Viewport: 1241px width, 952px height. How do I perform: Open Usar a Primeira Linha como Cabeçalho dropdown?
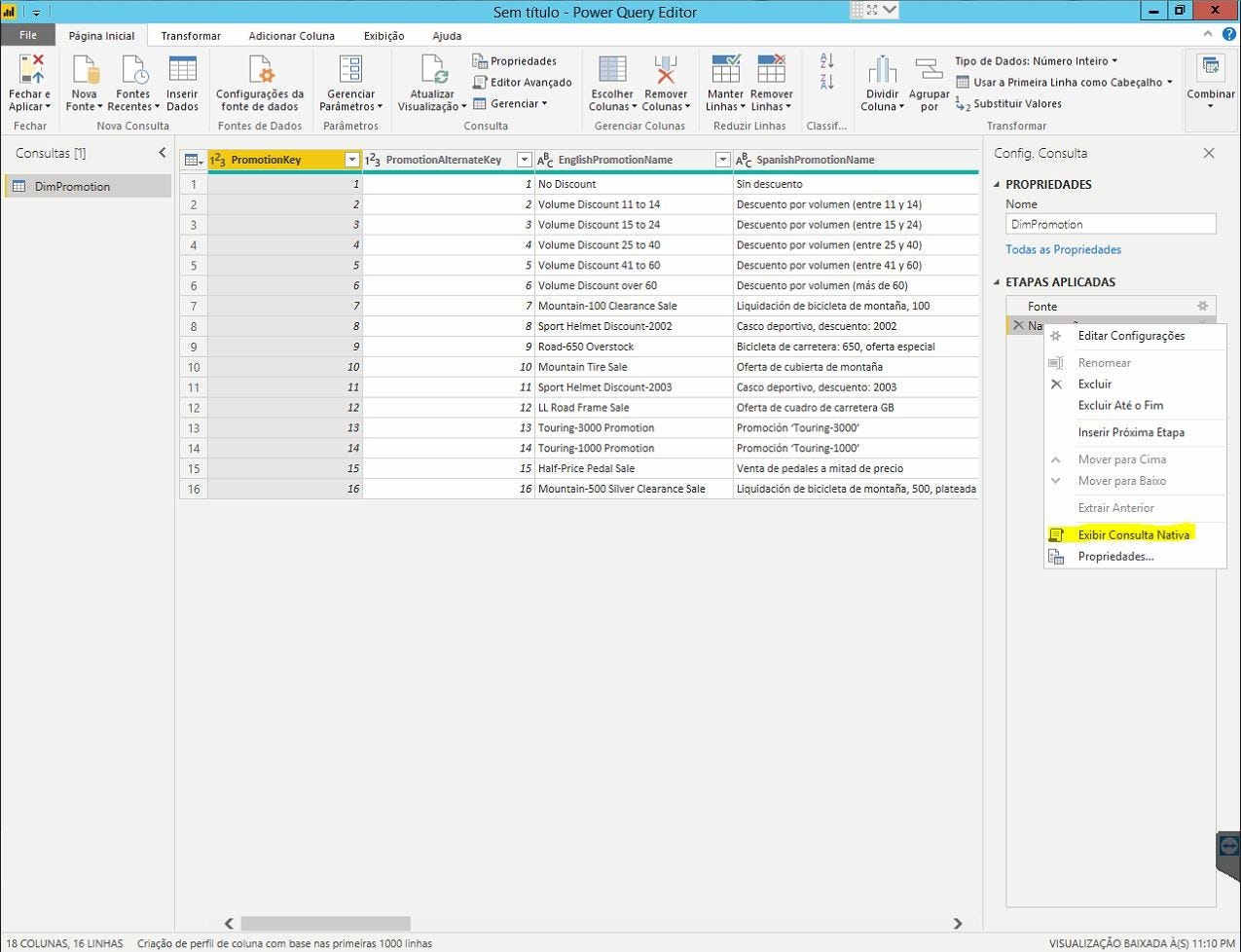[x=1064, y=82]
